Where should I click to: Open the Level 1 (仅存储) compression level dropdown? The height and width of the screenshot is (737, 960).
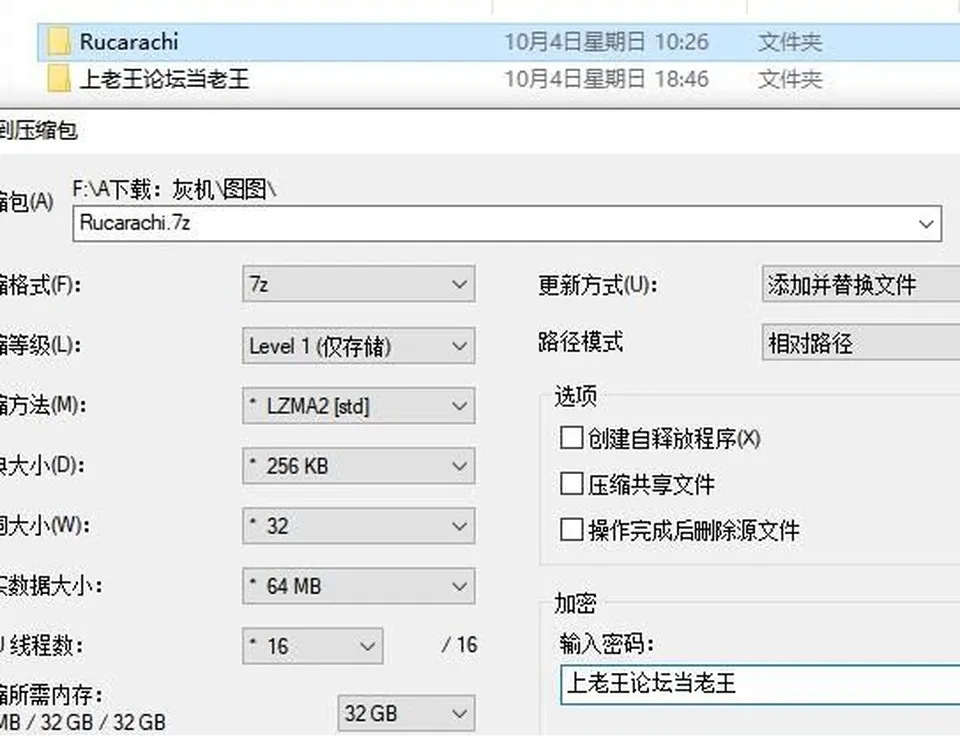[358, 346]
